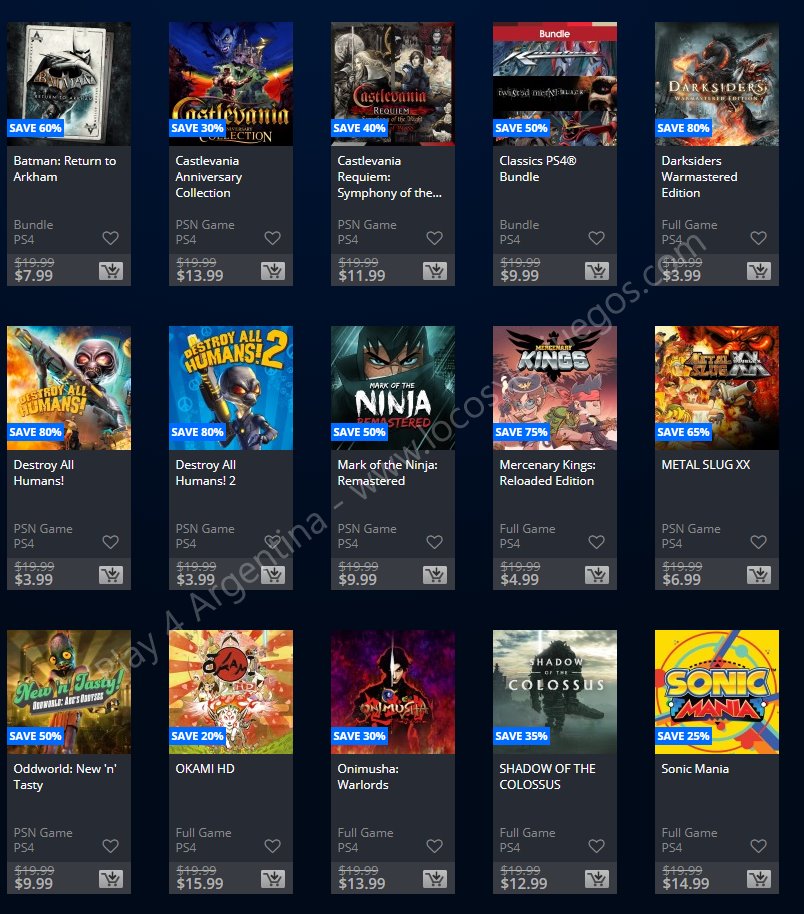The height and width of the screenshot is (914, 804).
Task: Open Destroy All Humans! 2 title link
Action: pos(206,473)
